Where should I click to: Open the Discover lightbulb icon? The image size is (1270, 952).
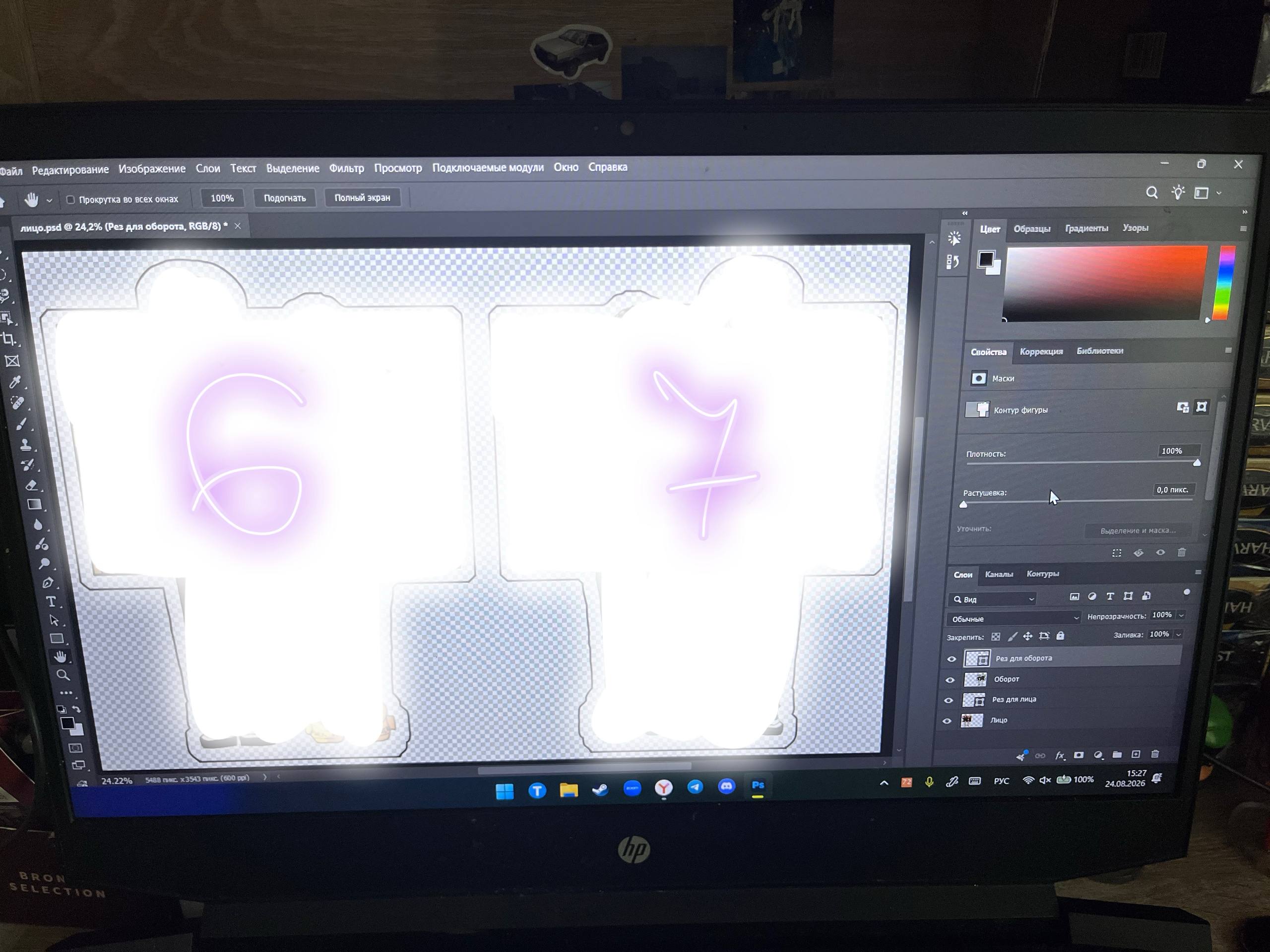(x=1178, y=192)
